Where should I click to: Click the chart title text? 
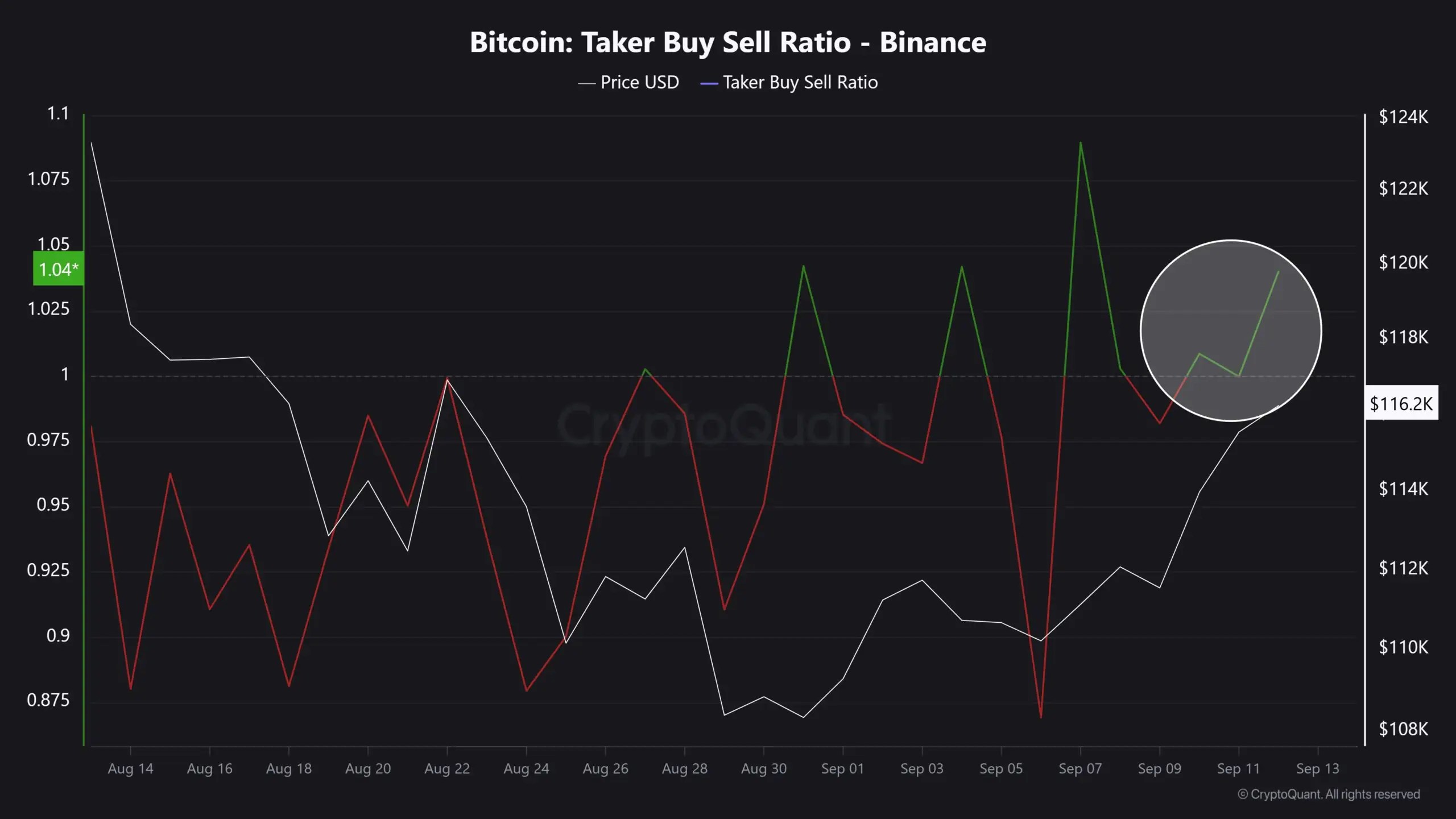(728, 43)
